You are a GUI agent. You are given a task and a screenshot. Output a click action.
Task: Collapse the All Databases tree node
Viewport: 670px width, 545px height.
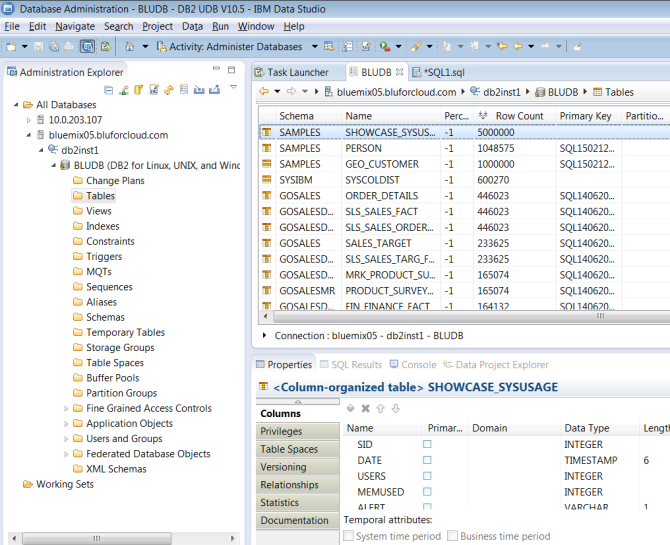point(16,105)
